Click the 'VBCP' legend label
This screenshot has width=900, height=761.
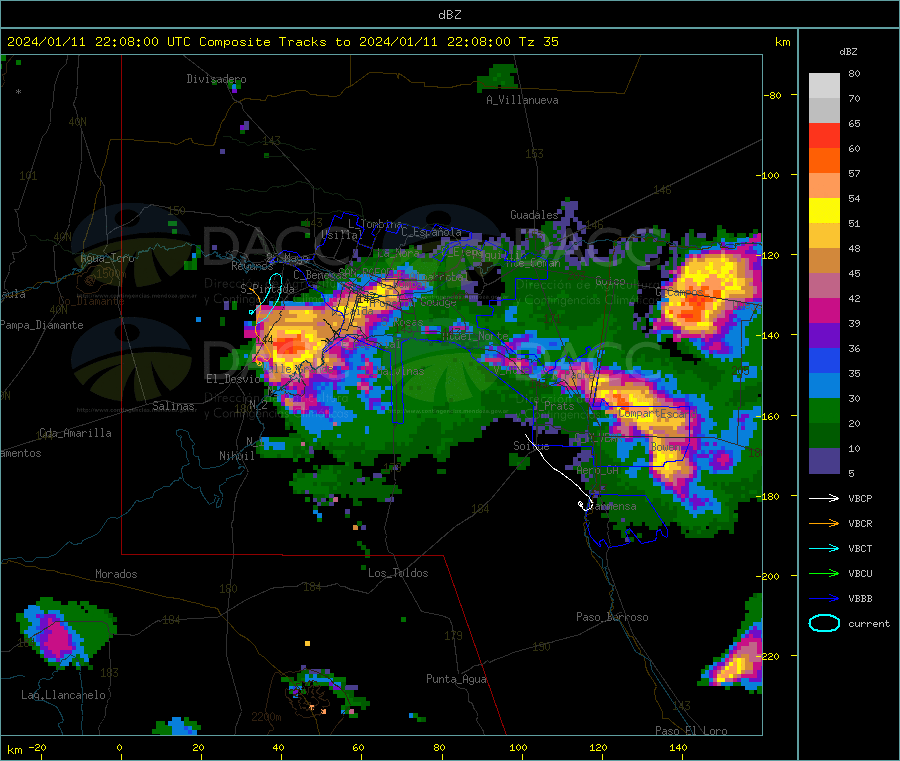(x=860, y=498)
